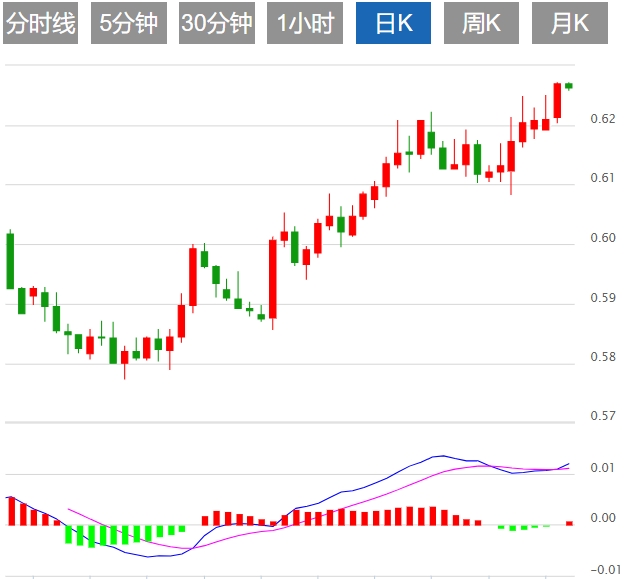The width and height of the screenshot is (637, 579).
Task: Select the 0.57 price axis label
Action: pos(603,416)
